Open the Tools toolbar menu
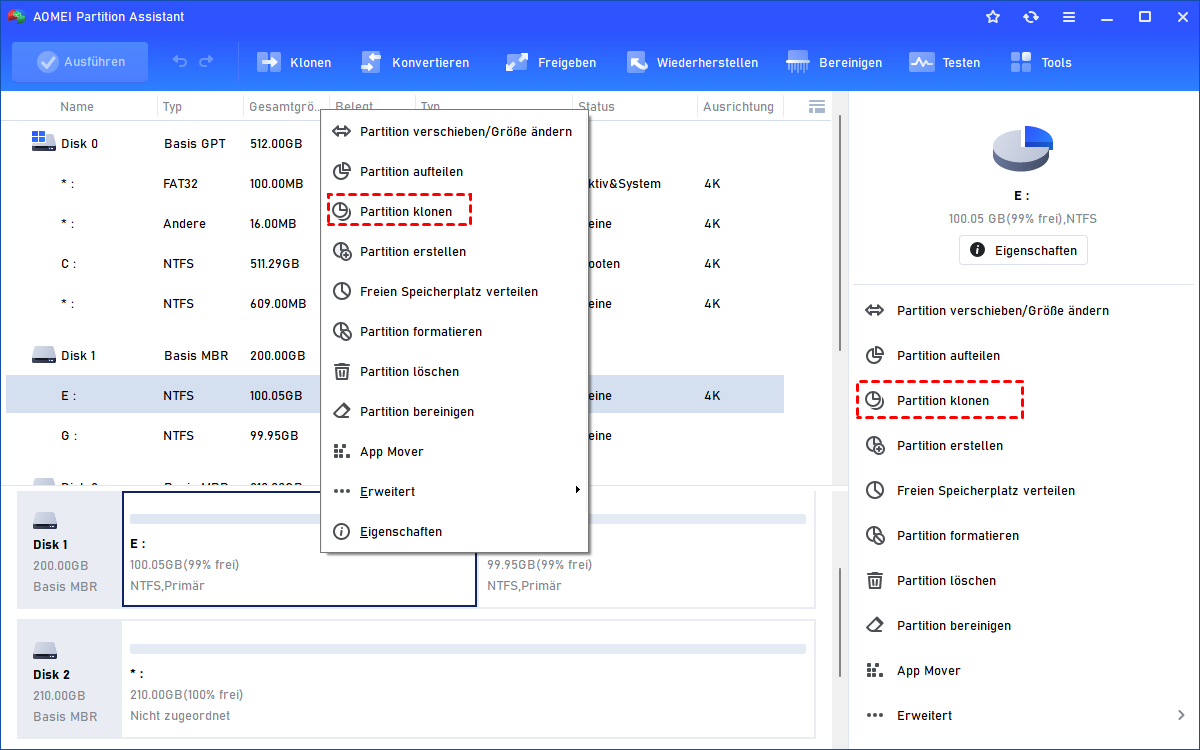 (x=1041, y=62)
